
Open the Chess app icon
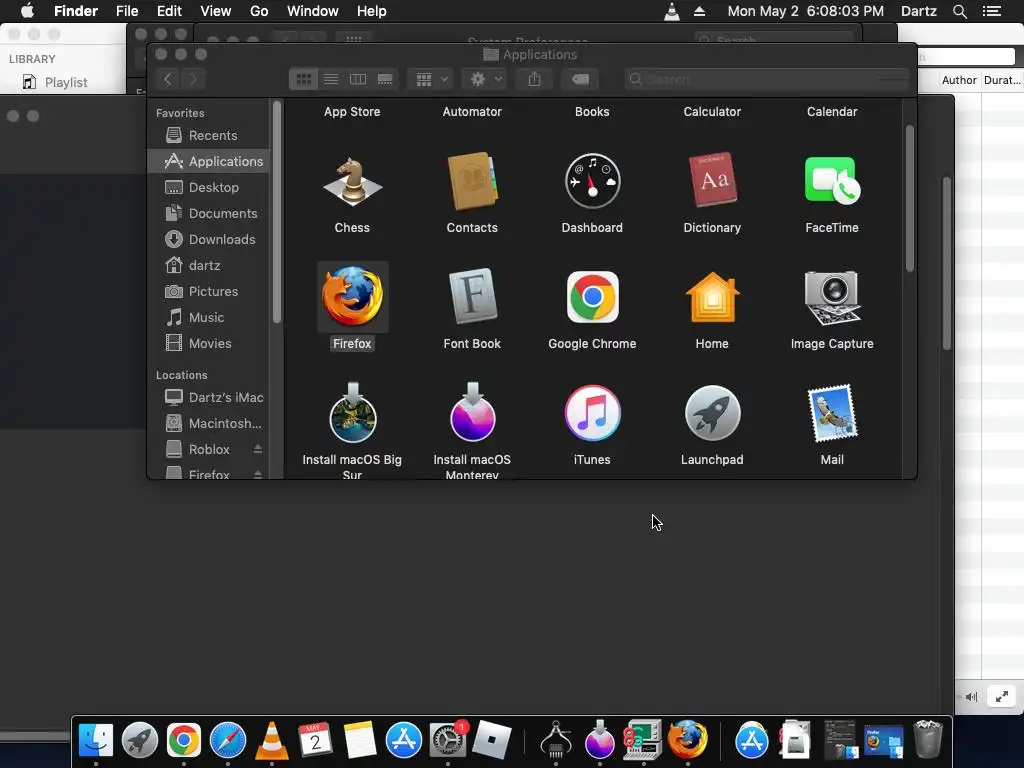(352, 182)
